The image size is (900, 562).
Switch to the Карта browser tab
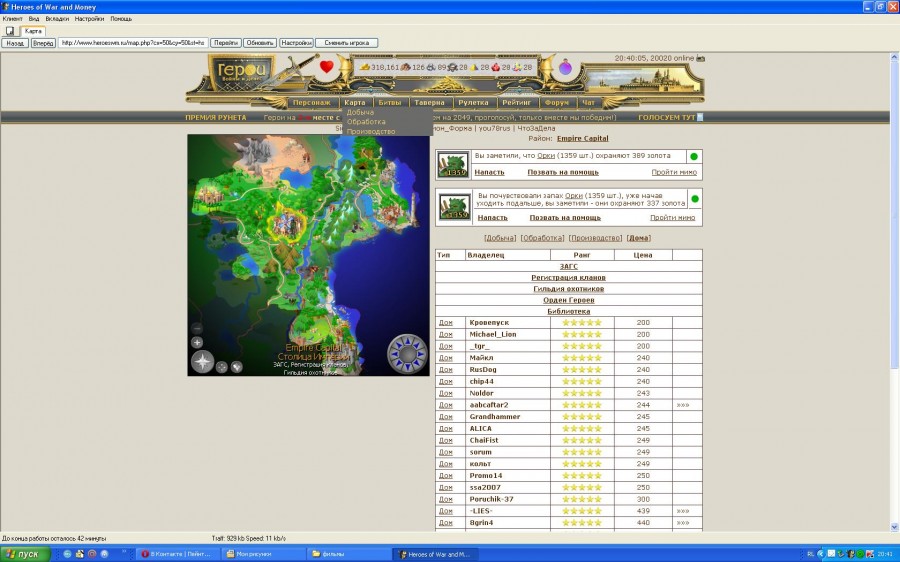click(33, 31)
